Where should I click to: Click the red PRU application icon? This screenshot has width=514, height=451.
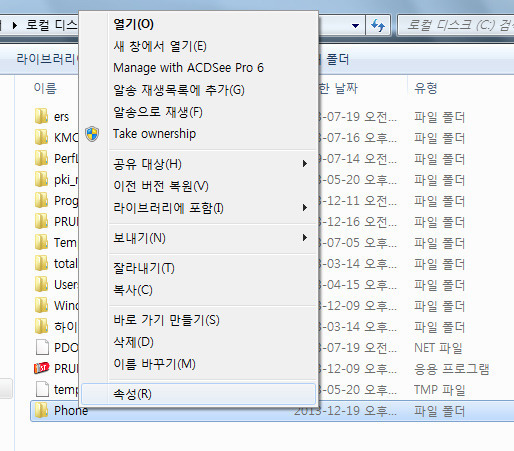(42, 368)
